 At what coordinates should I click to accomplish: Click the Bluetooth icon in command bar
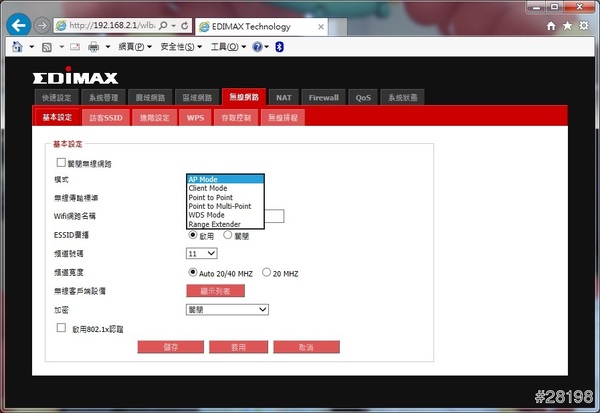[279, 47]
